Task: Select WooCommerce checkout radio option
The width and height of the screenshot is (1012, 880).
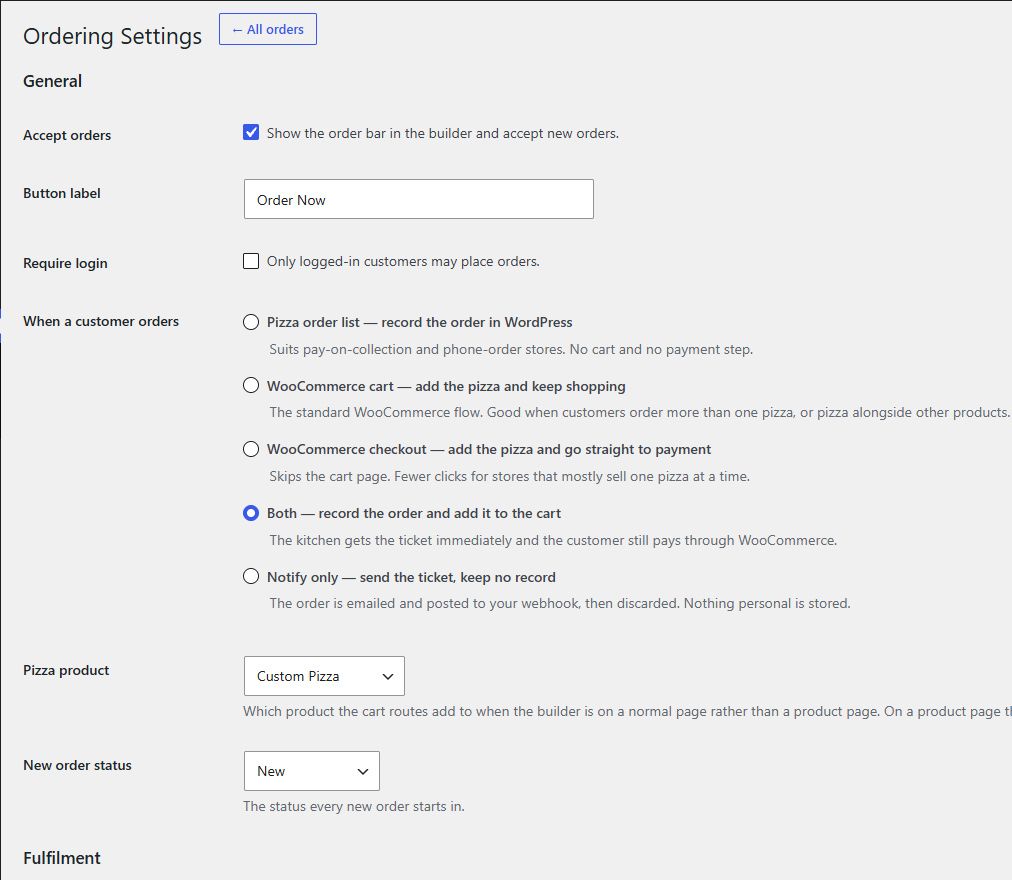Action: tap(251, 449)
